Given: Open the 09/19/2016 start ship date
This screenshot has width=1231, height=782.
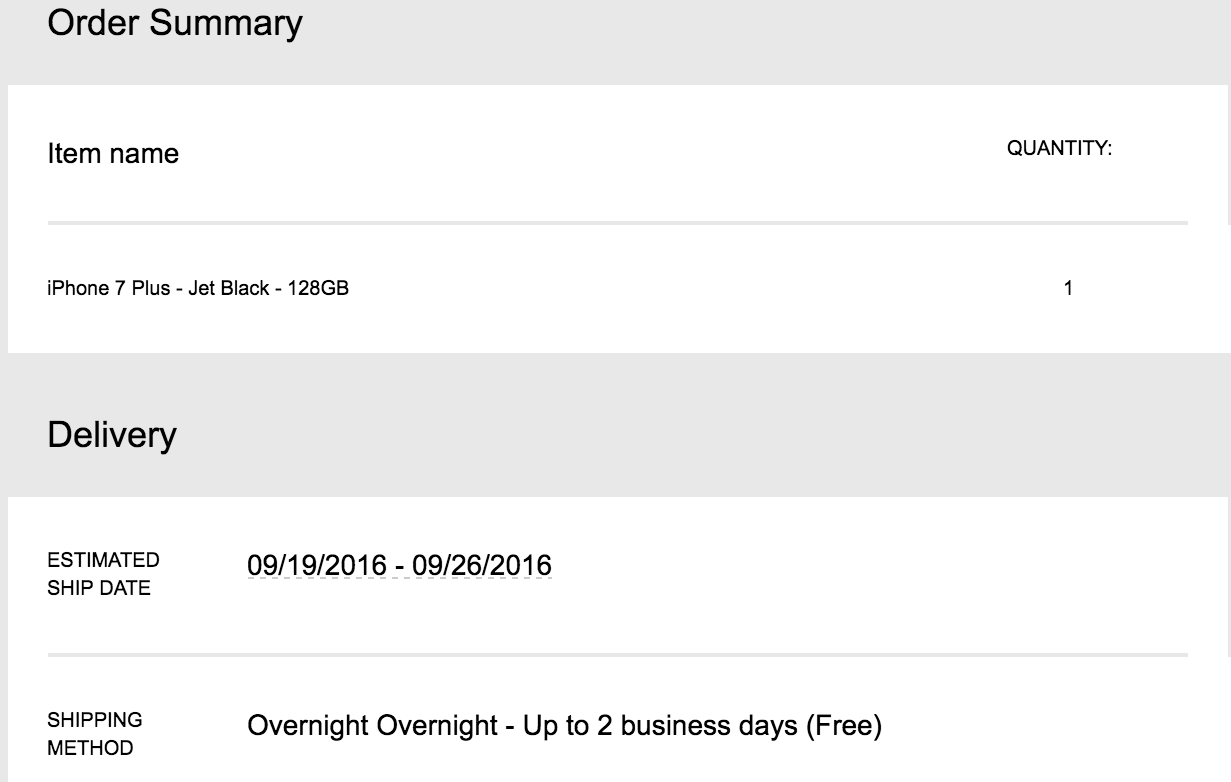Looking at the screenshot, I should coord(316,565).
